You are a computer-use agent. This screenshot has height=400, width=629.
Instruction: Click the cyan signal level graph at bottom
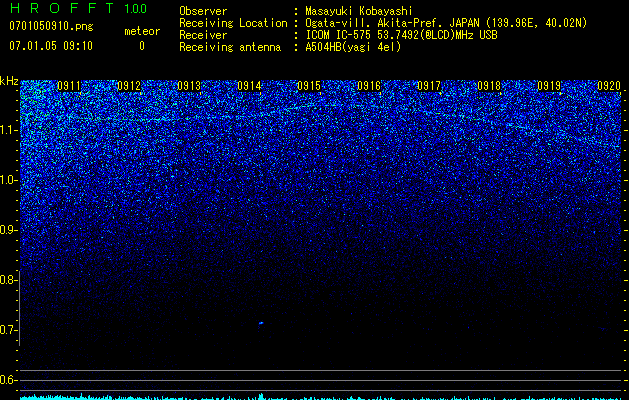click(320, 397)
